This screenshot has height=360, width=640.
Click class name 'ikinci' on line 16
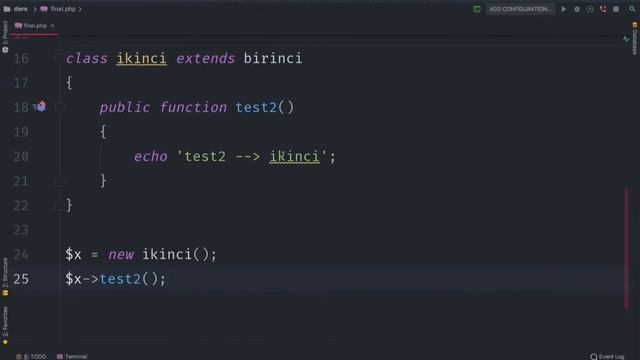[141, 58]
